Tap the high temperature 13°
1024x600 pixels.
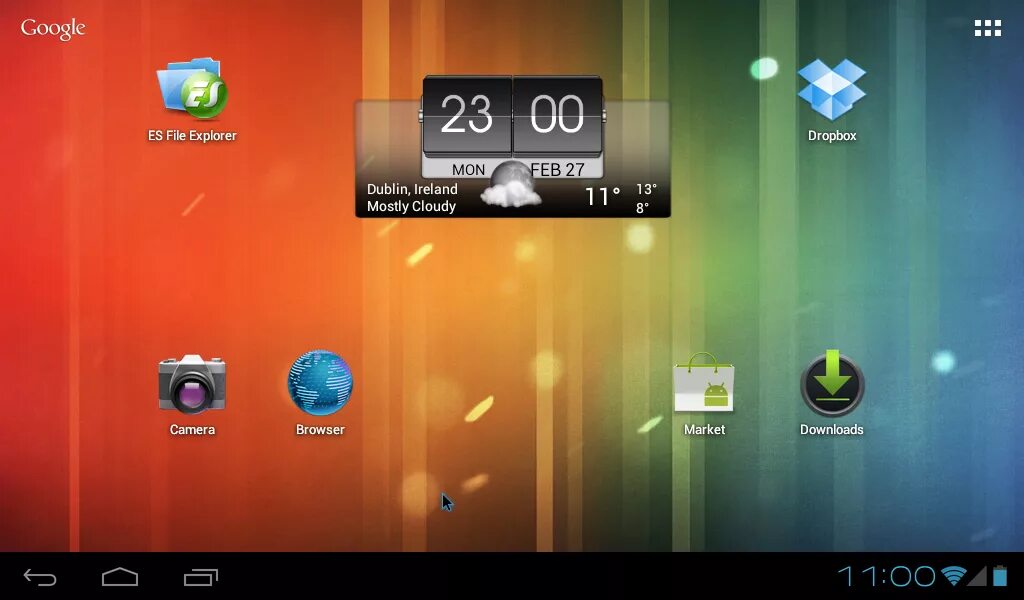pos(646,189)
